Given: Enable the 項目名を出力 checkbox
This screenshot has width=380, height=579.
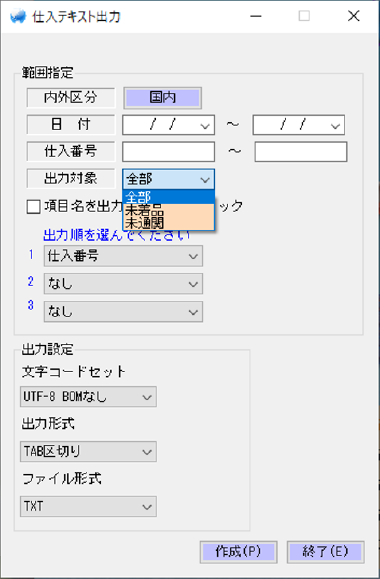Looking at the screenshot, I should tap(34, 207).
